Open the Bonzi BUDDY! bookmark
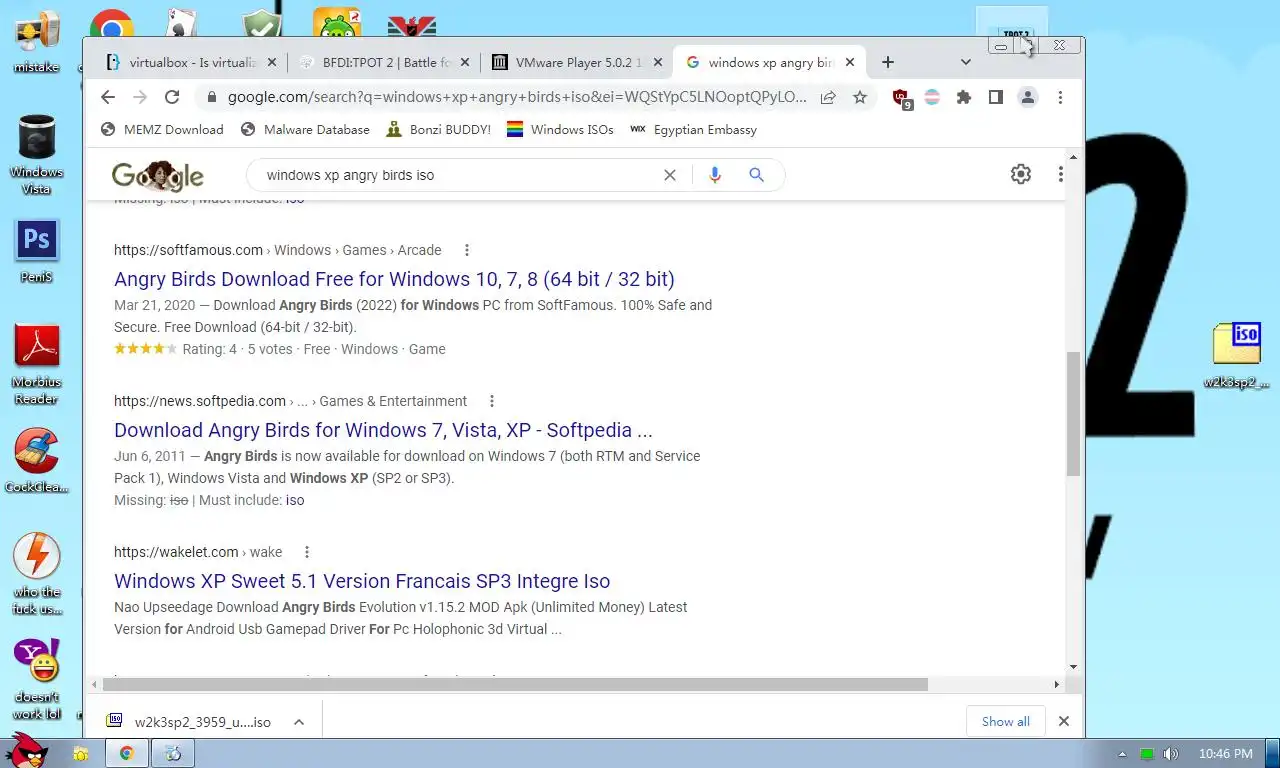This screenshot has width=1280, height=768. (x=438, y=129)
